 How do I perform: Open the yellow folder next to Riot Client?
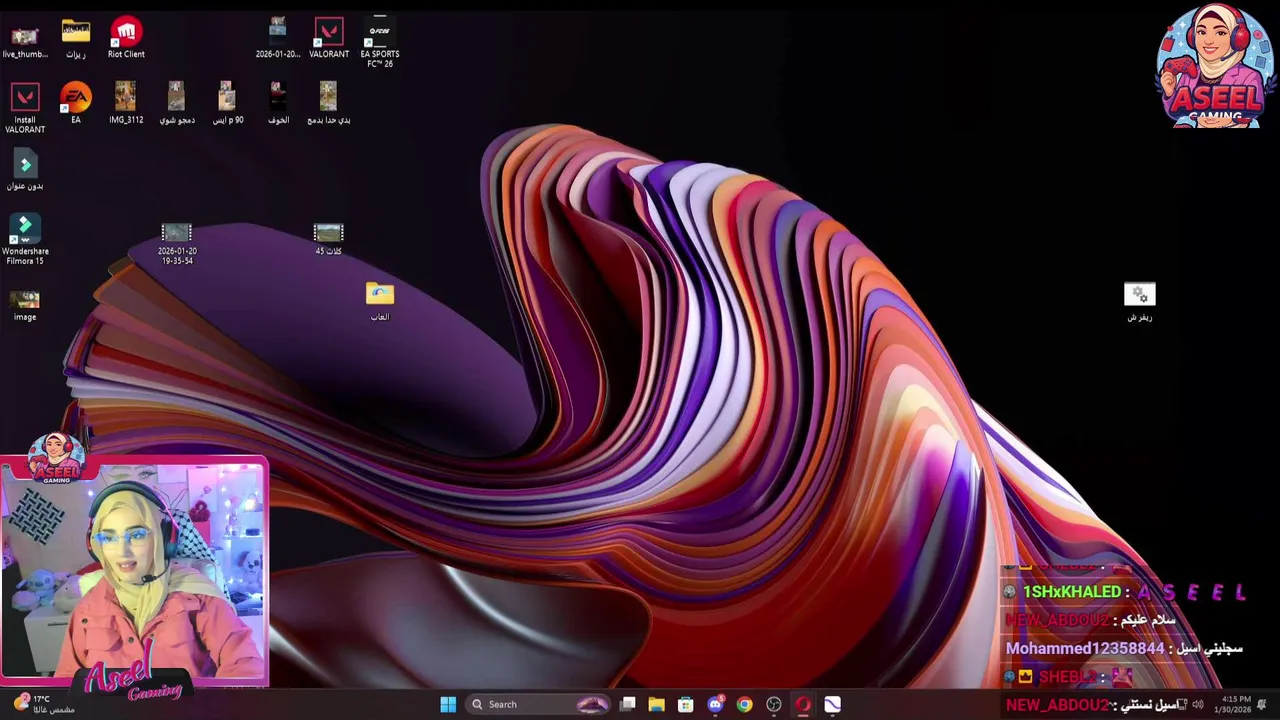pos(75,38)
